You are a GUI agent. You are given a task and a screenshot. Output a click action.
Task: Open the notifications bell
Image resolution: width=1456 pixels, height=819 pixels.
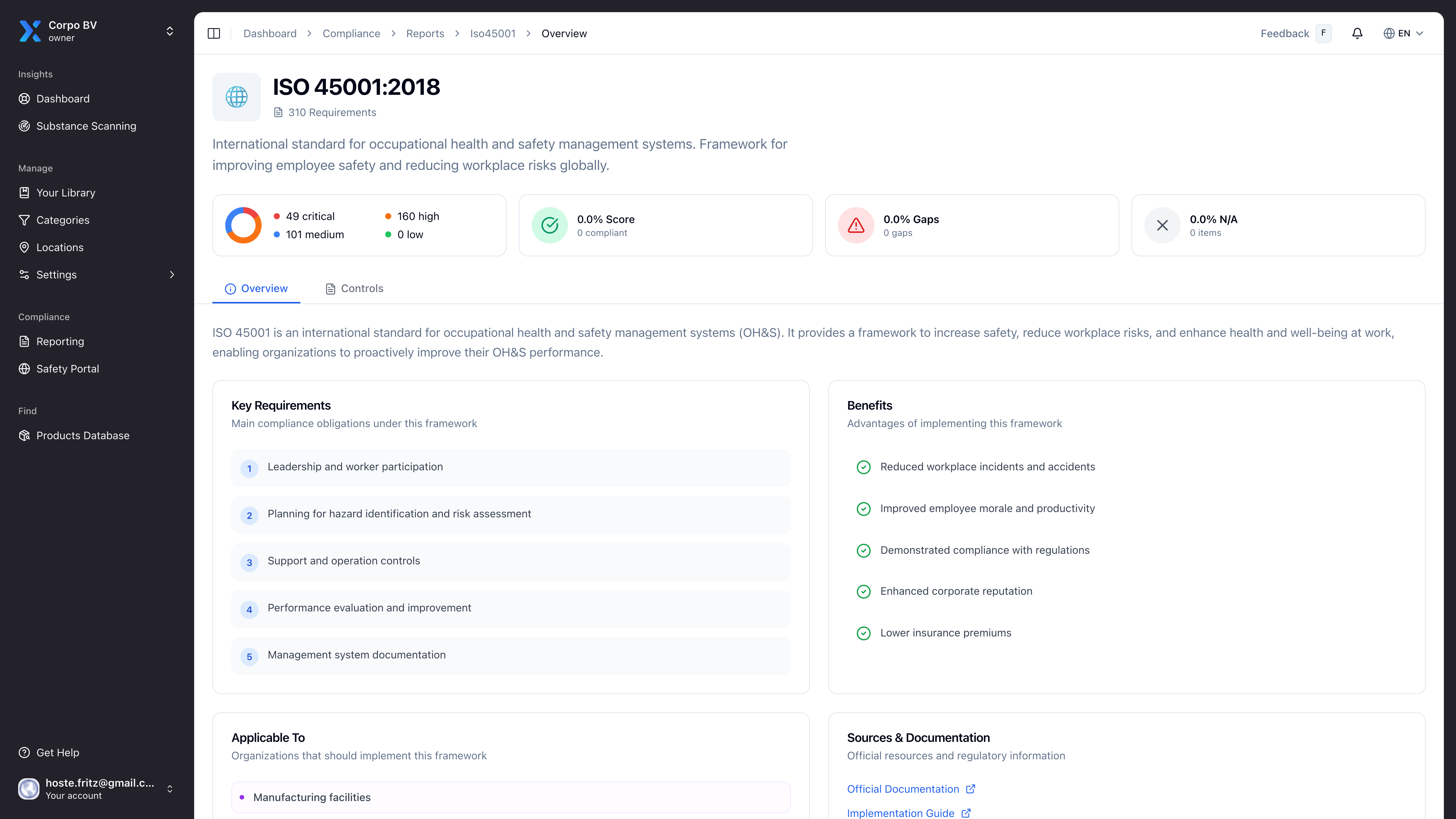point(1357,33)
